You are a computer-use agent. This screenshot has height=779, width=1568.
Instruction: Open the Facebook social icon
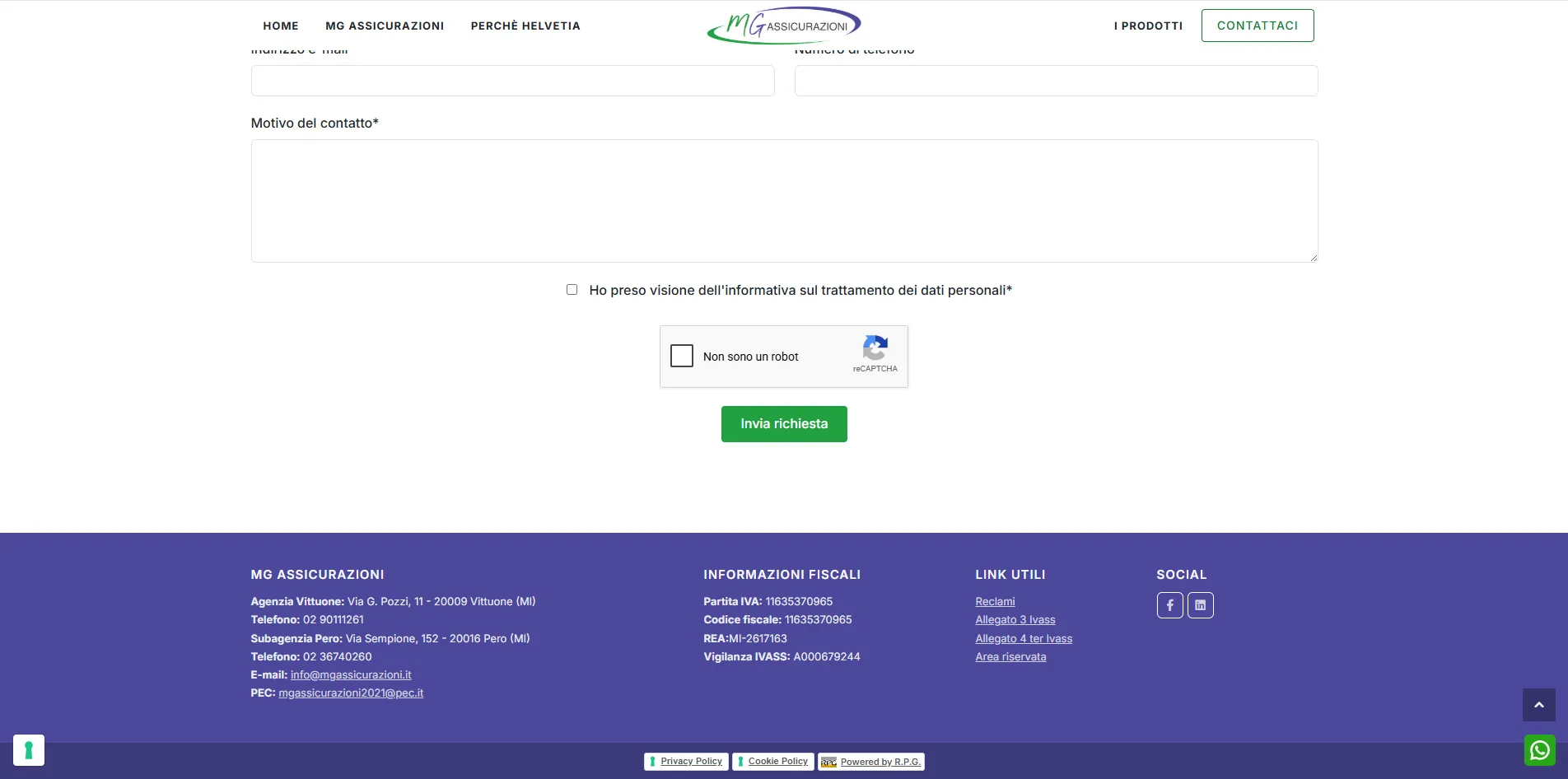1169,605
